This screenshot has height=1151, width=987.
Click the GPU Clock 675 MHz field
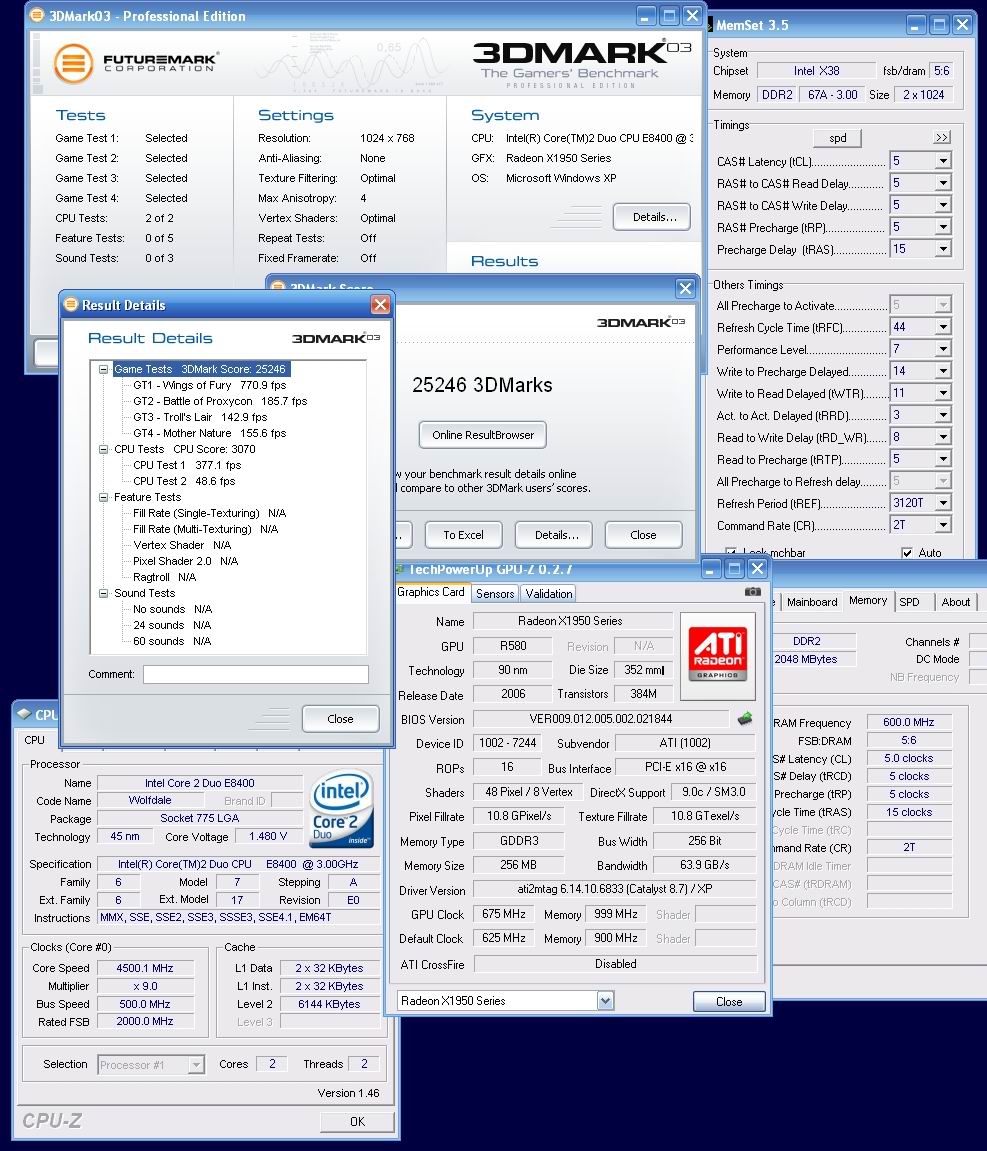click(503, 914)
